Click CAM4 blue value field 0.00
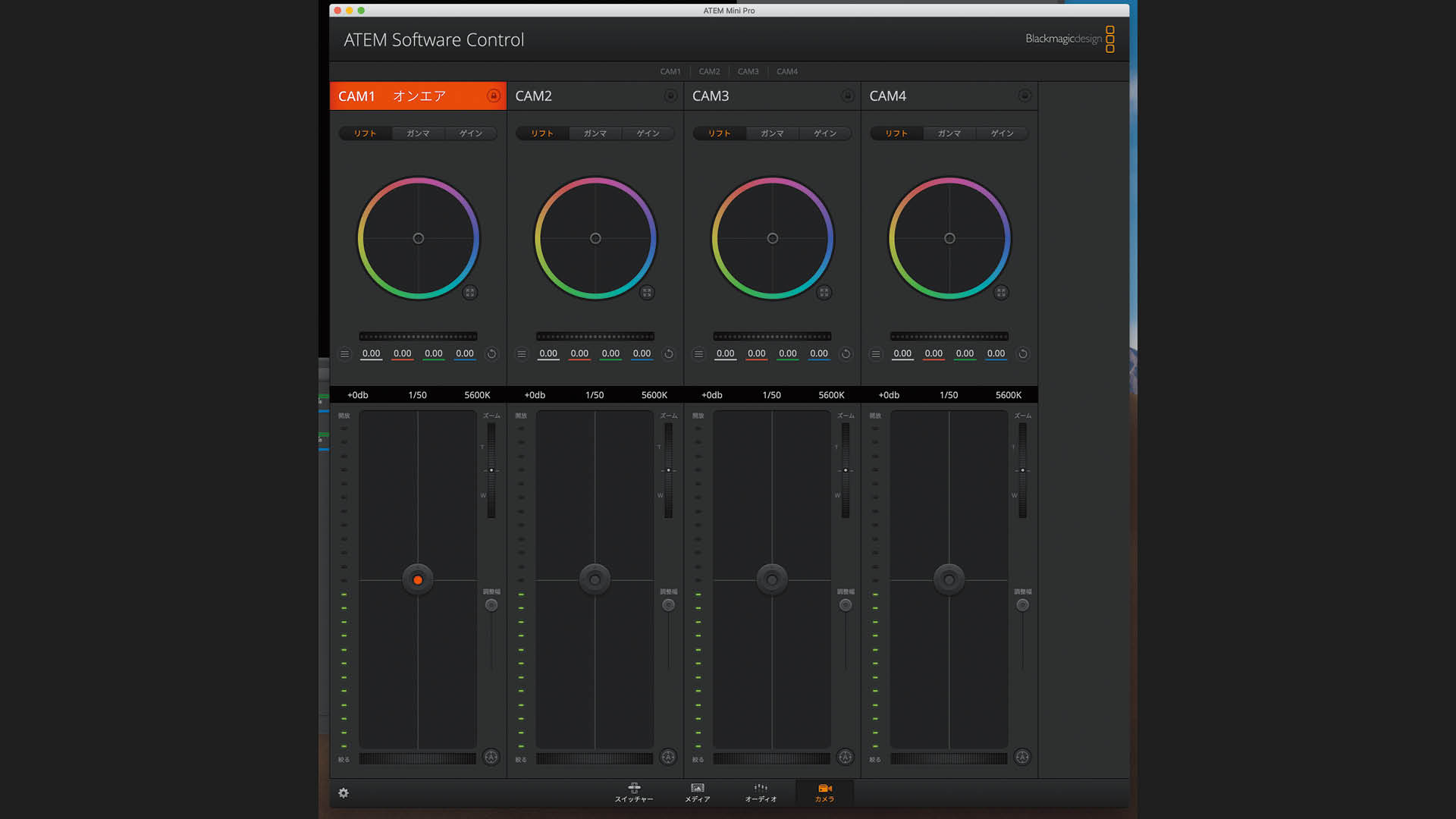Image resolution: width=1456 pixels, height=819 pixels. click(x=996, y=354)
